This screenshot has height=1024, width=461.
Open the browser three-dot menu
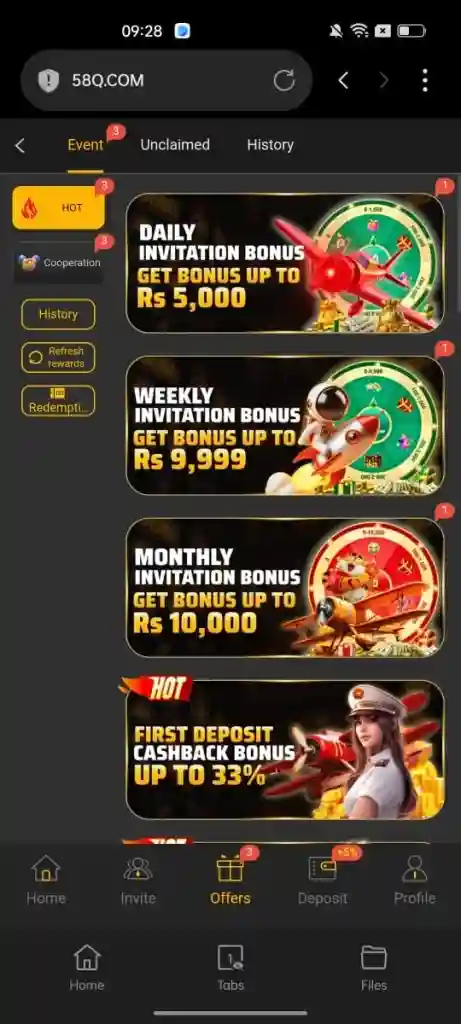coord(425,80)
